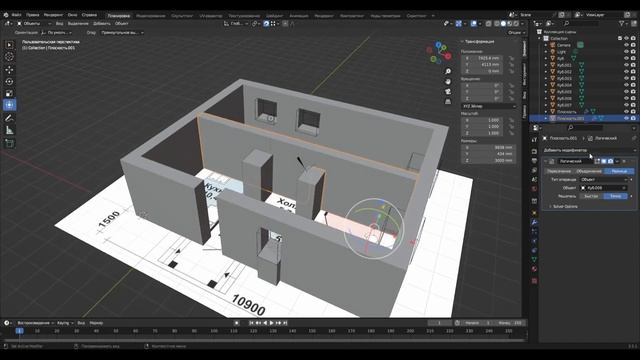
Task: Click the pan hand viewport icon
Action: [448, 81]
